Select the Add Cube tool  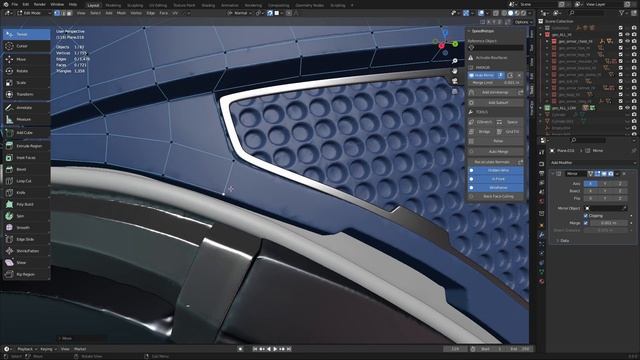27,133
